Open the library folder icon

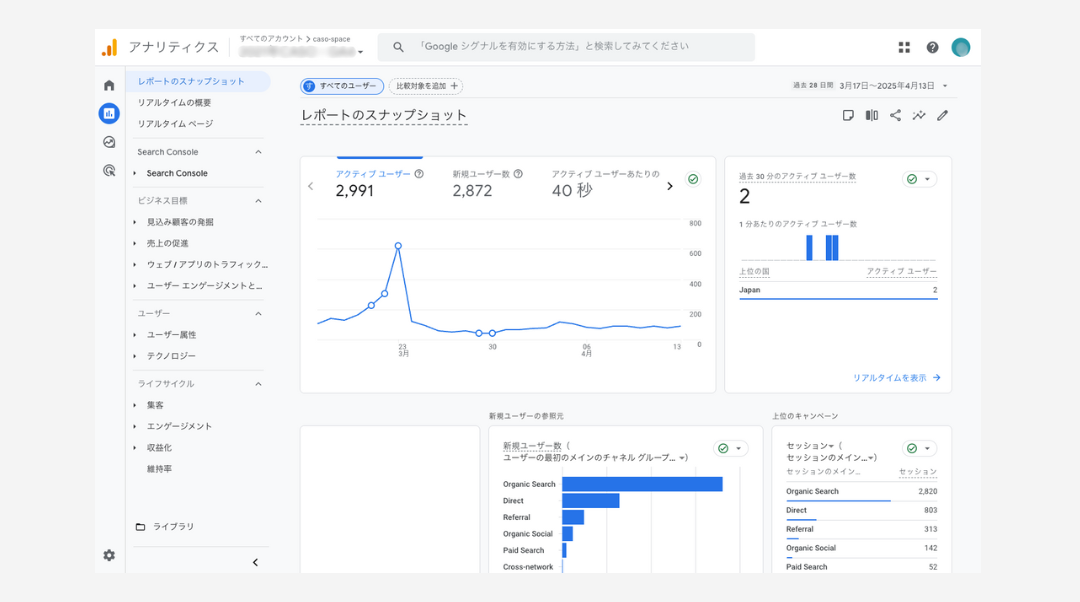click(x=141, y=526)
